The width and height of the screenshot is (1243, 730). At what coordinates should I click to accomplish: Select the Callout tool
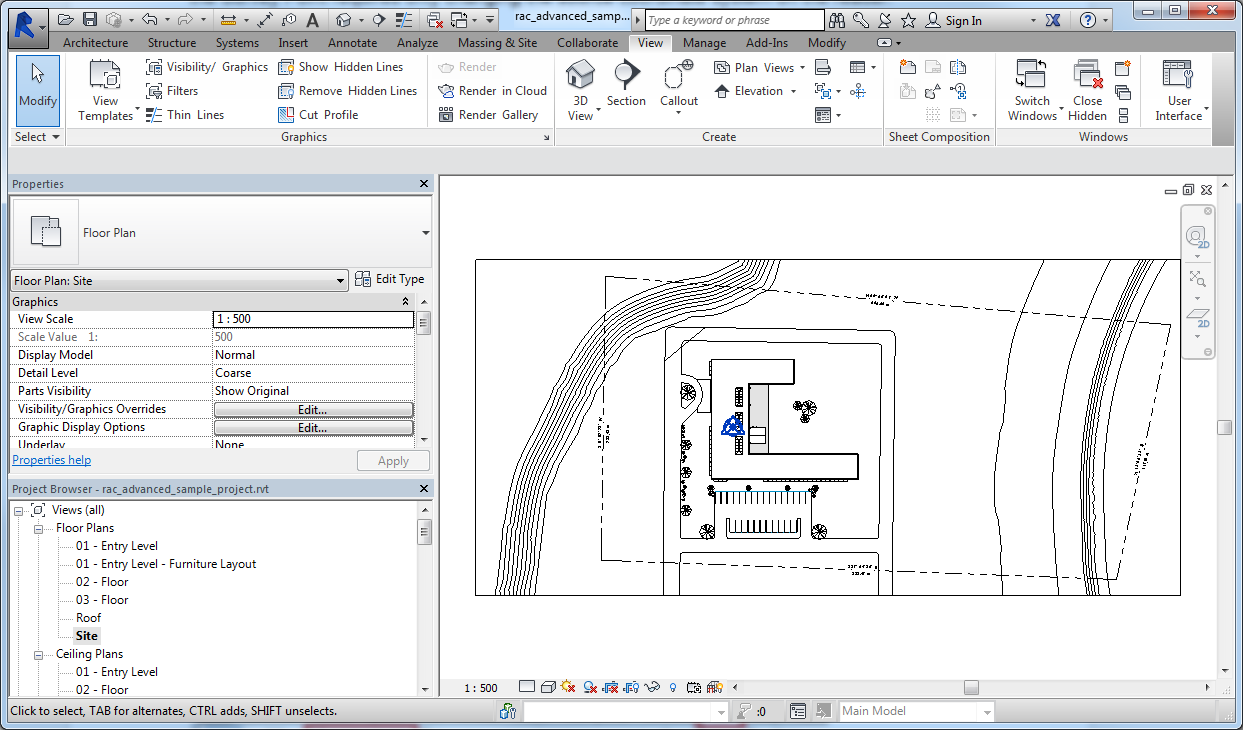(679, 88)
